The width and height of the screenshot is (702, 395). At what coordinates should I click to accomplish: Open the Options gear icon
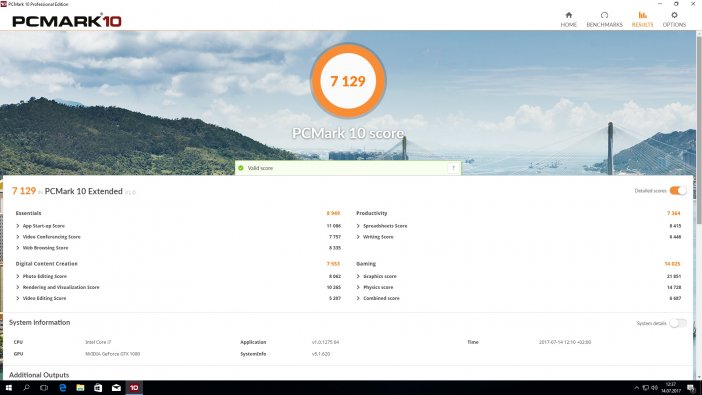[674, 15]
